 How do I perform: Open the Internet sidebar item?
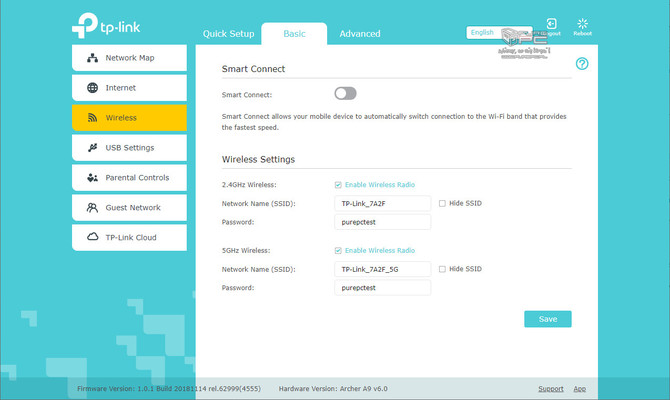pos(129,88)
